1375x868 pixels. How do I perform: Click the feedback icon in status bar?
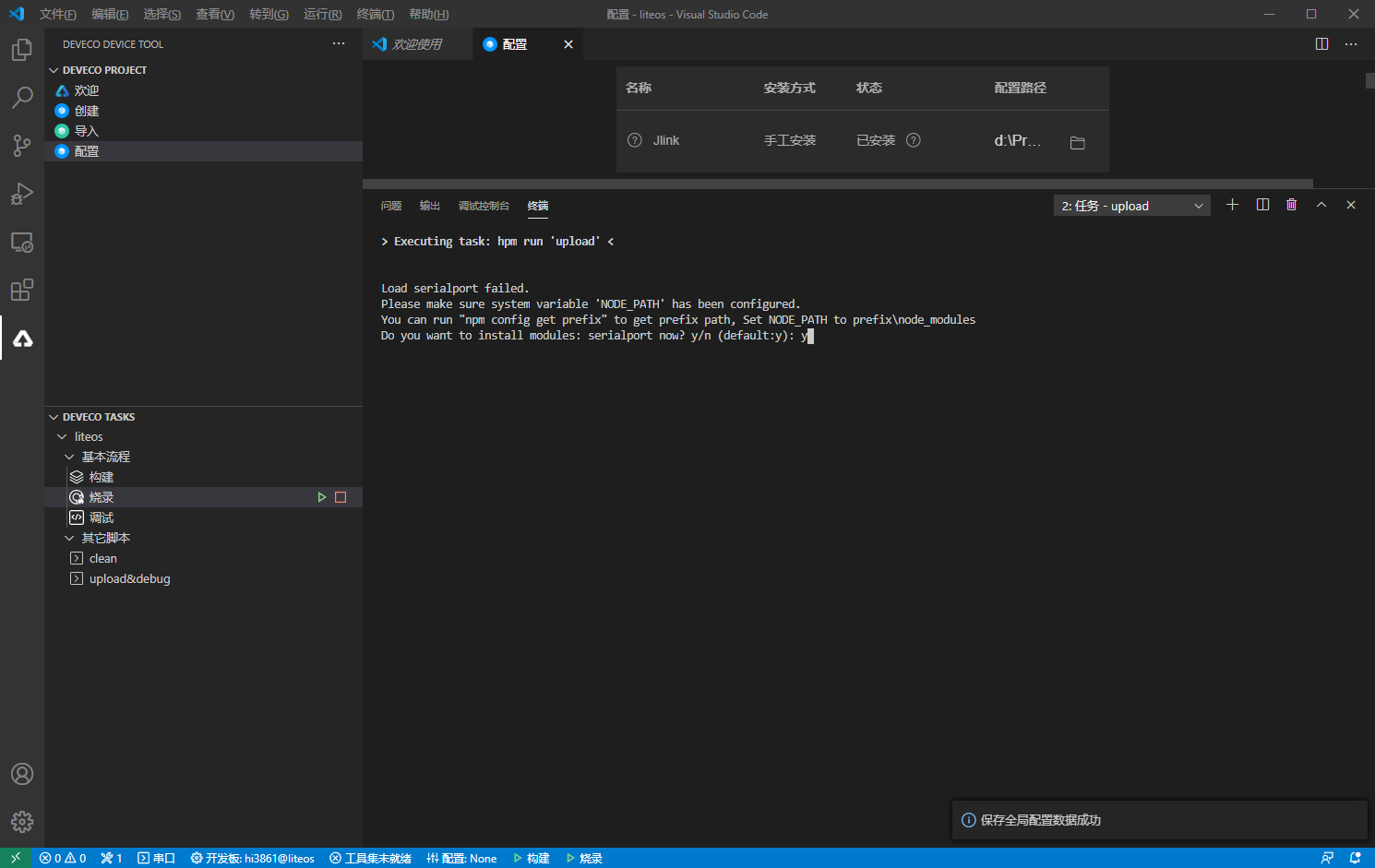(1327, 858)
